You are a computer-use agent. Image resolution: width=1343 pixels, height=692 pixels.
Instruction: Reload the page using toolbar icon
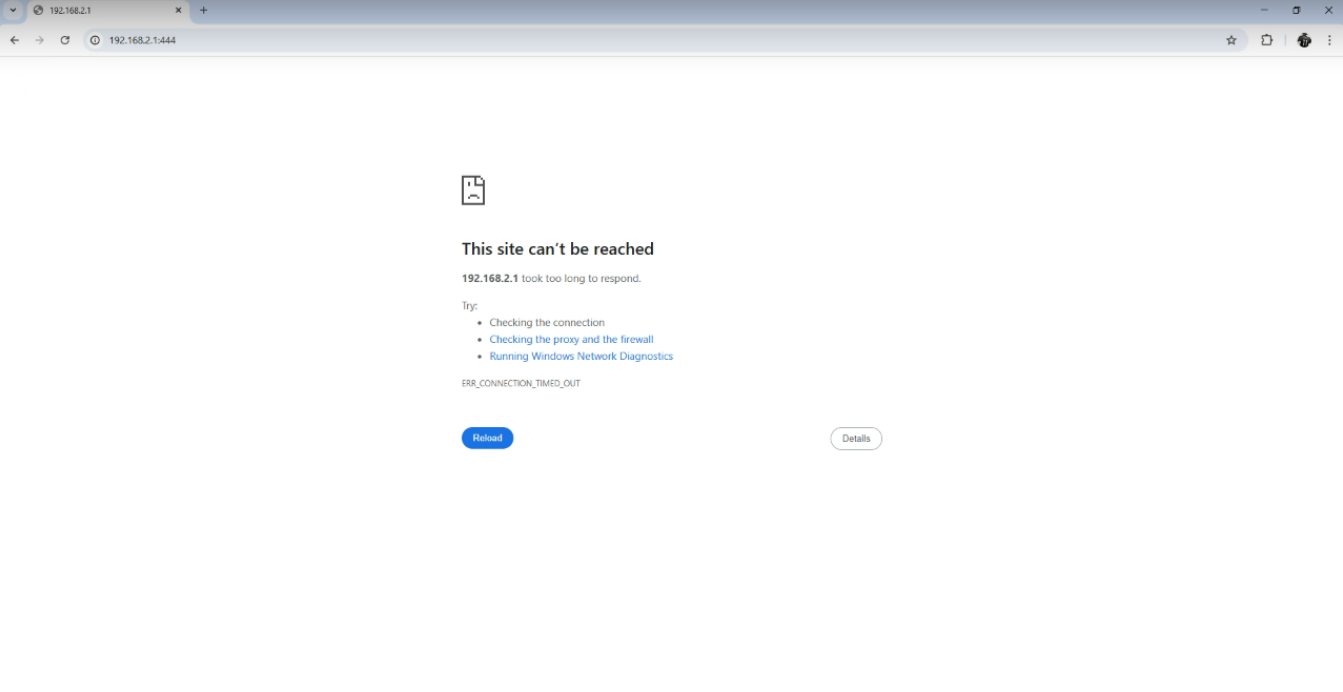(65, 40)
